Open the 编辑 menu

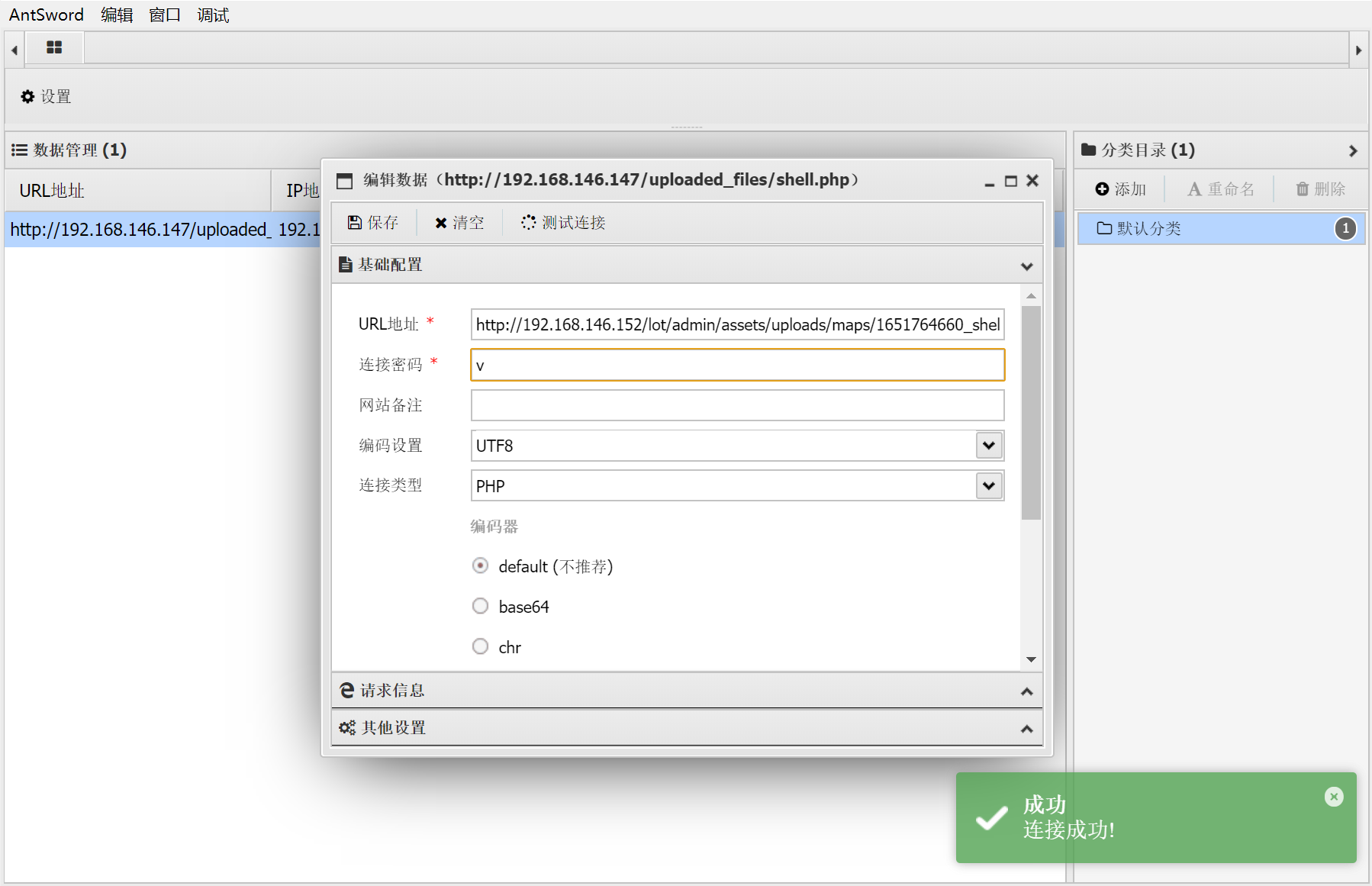tap(117, 14)
